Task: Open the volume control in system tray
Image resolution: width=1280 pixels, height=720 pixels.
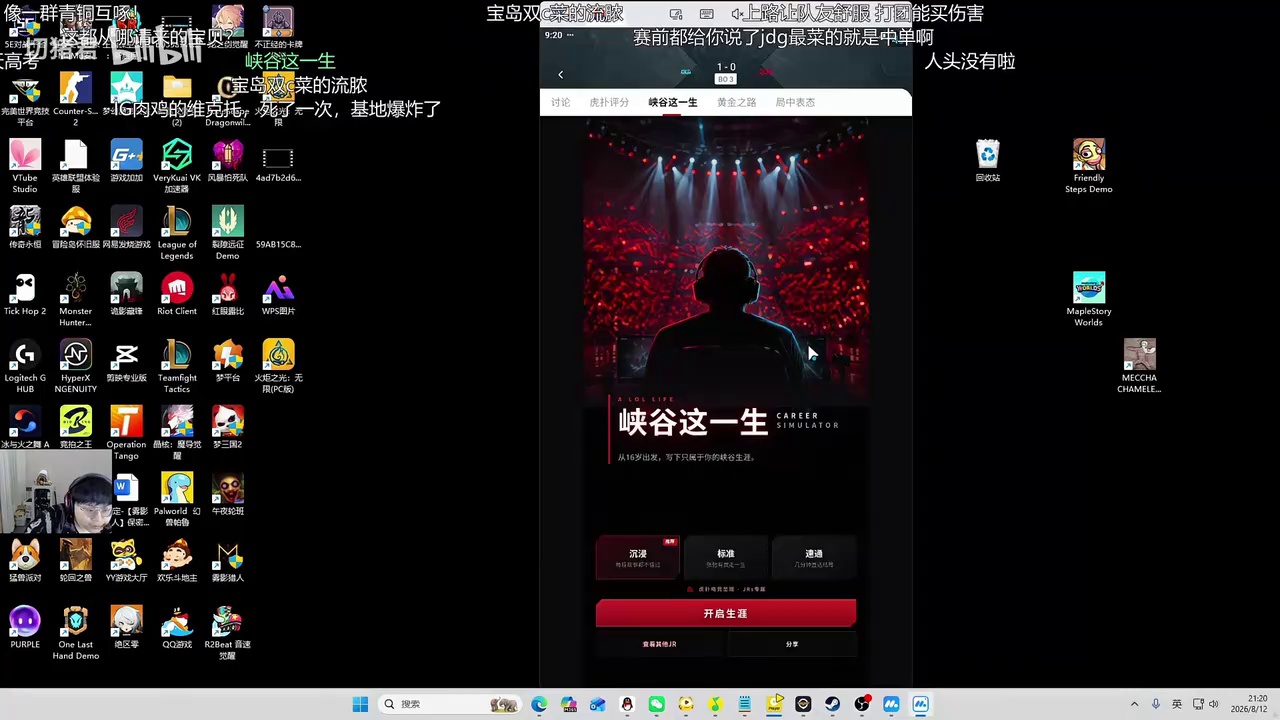Action: click(1214, 704)
